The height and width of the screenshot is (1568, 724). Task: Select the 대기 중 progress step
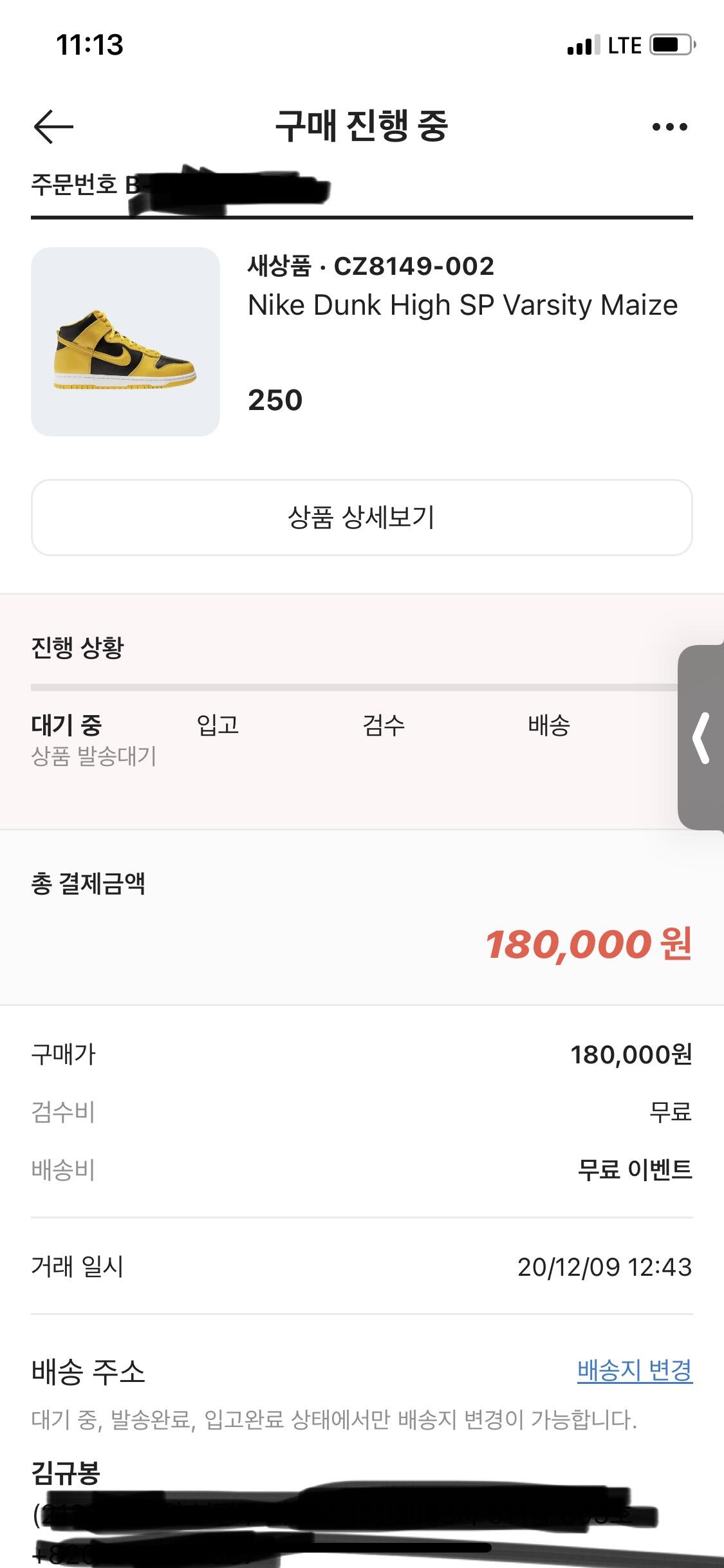tap(66, 725)
